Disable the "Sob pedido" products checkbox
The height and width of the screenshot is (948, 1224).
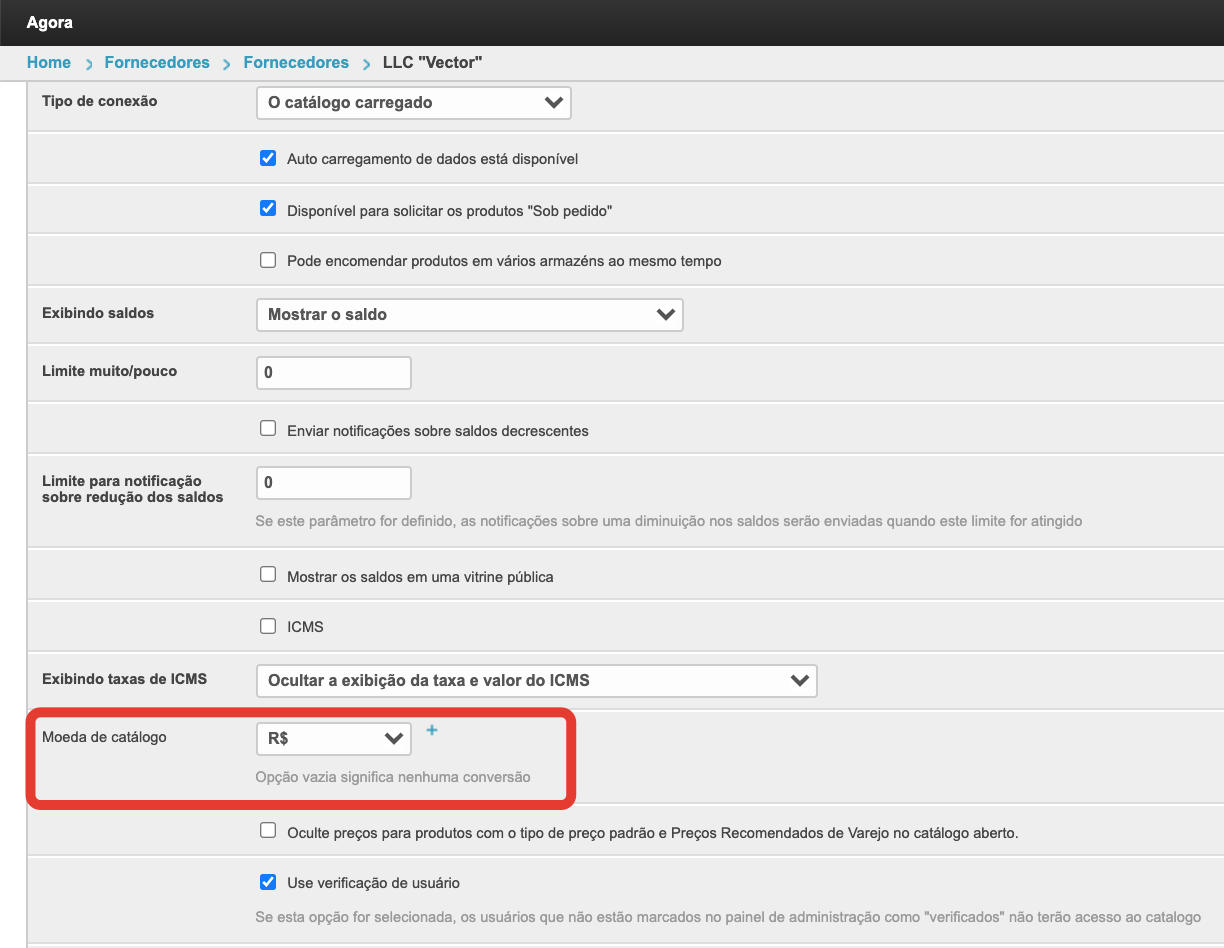pos(268,209)
